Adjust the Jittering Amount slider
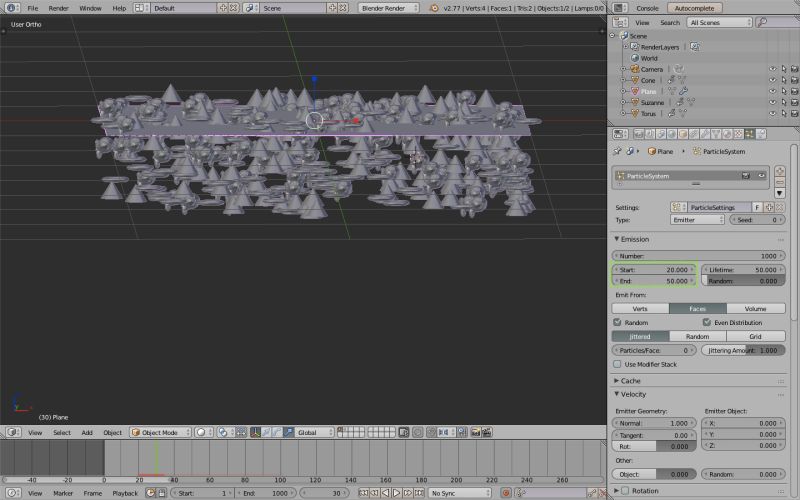Viewport: 800px width, 500px height. [x=743, y=351]
